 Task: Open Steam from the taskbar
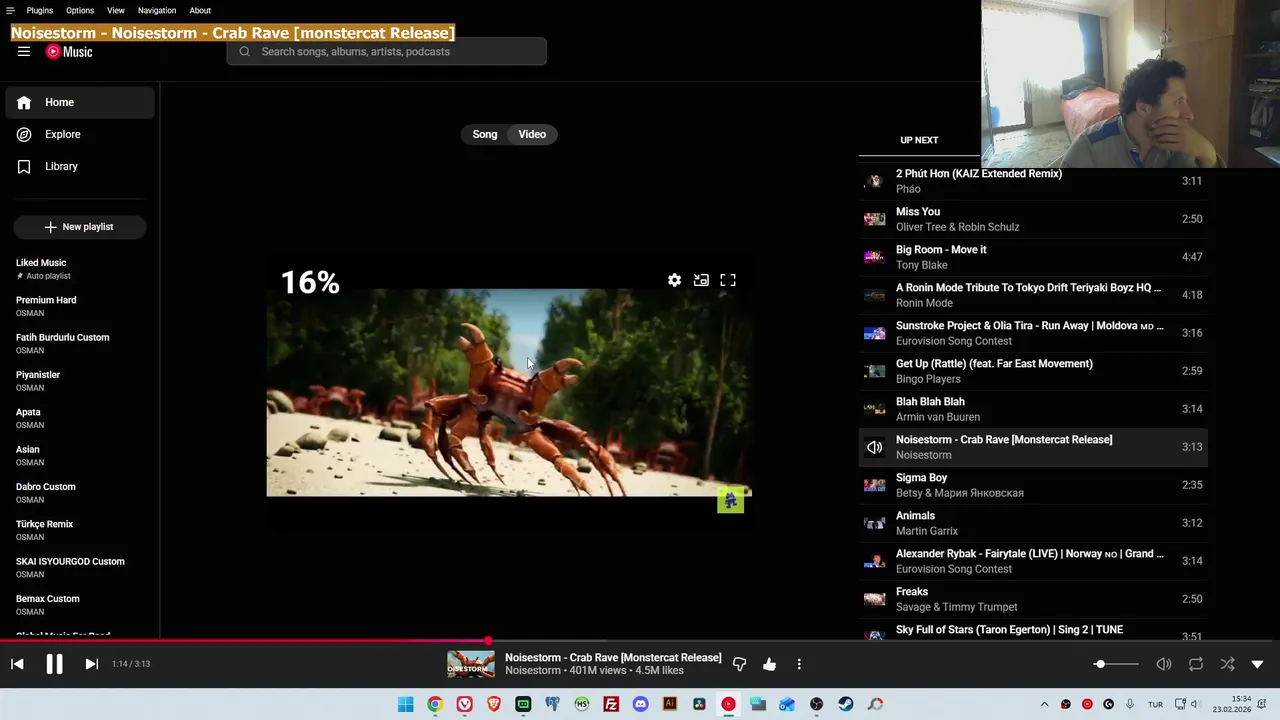(846, 704)
